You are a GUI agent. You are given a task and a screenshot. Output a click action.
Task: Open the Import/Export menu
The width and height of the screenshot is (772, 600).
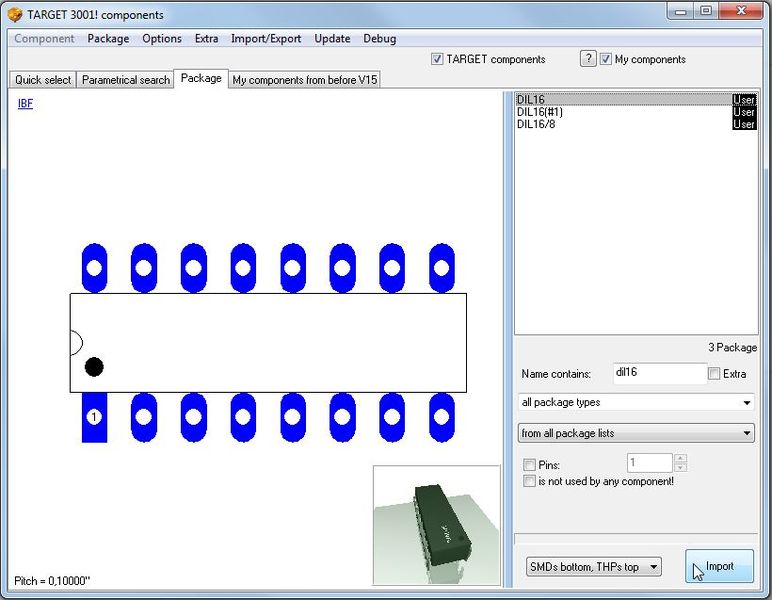pos(266,38)
